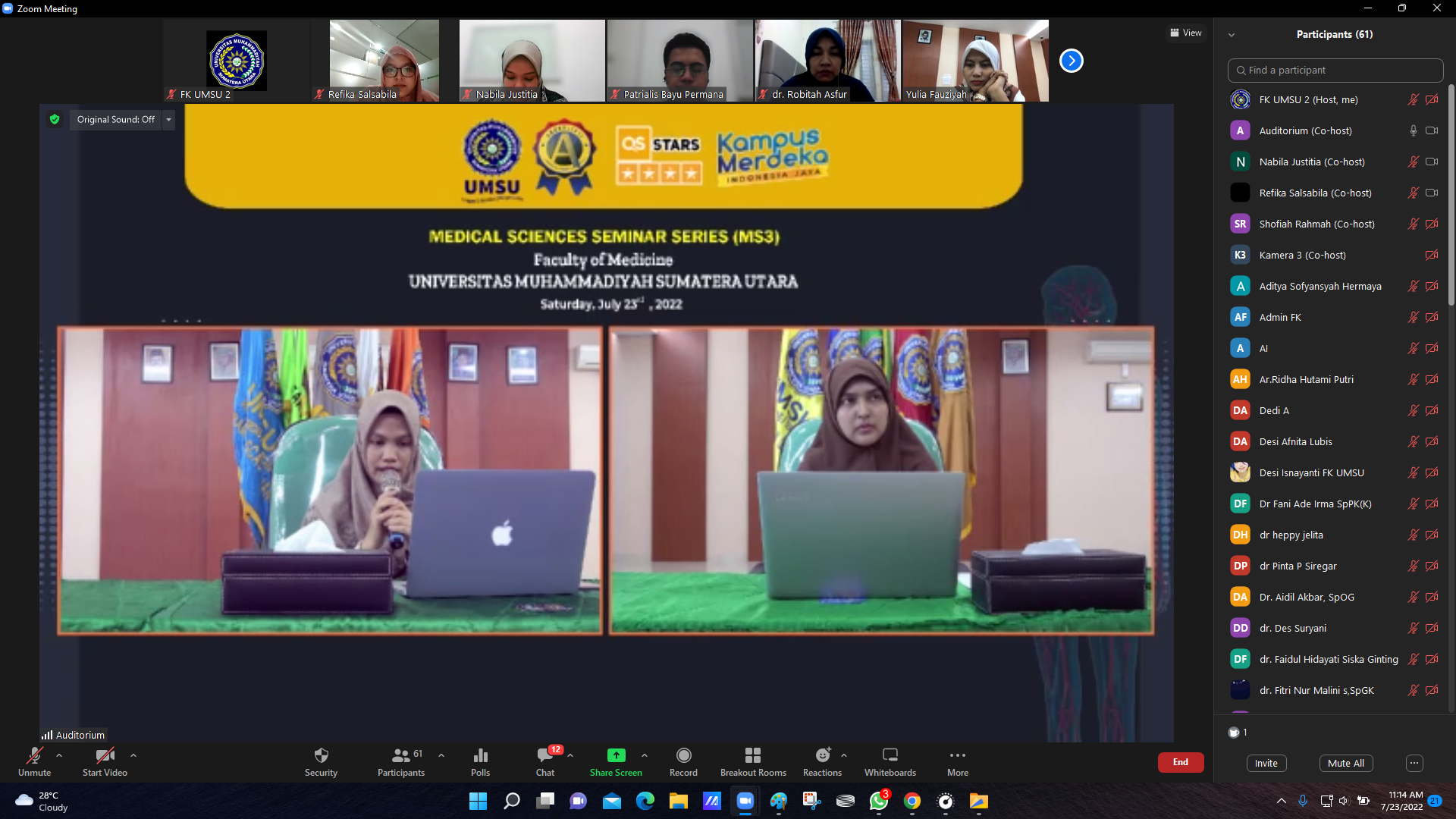Open the Security shield icon
Image resolution: width=1456 pixels, height=819 pixels.
click(321, 755)
